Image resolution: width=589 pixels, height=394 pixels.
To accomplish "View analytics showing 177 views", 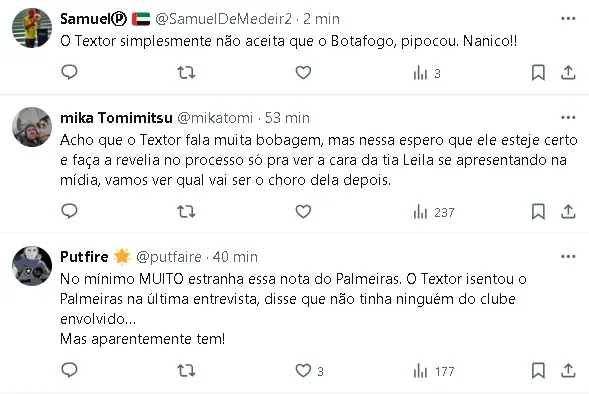I will point(434,371).
